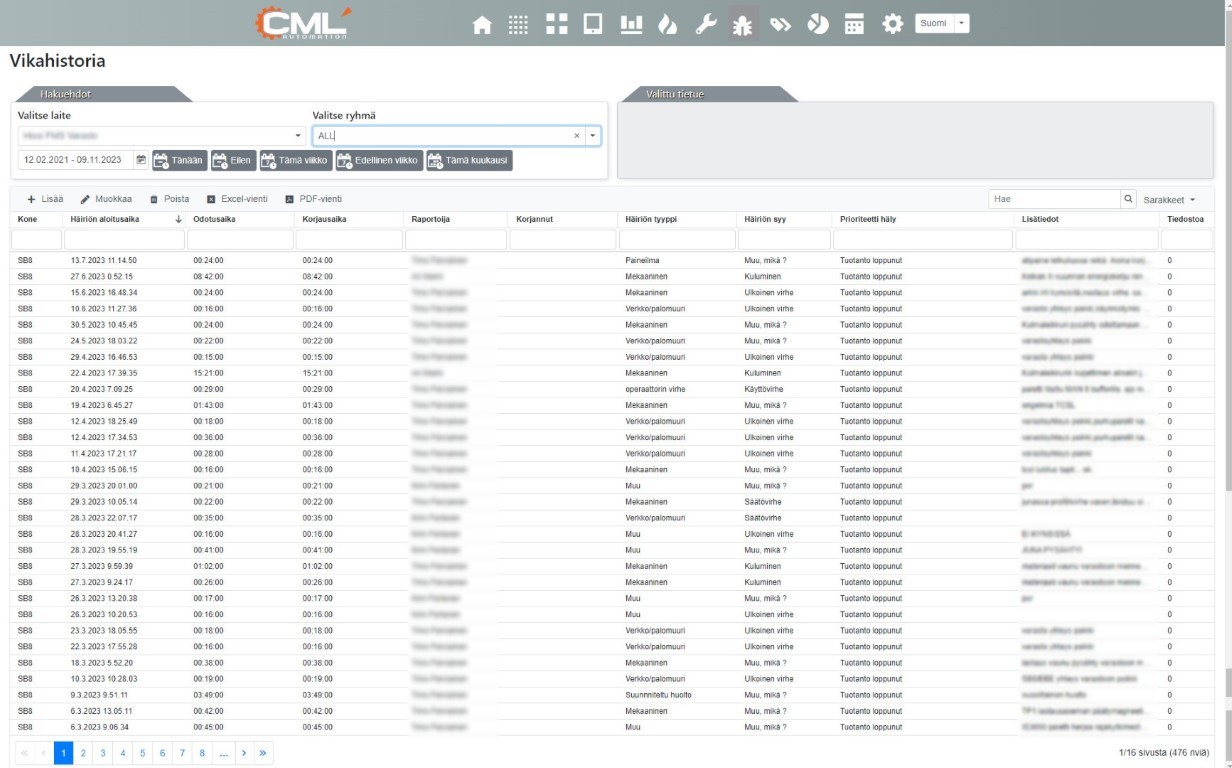Go to the home page icon
The height and width of the screenshot is (768, 1232).
pos(483,23)
